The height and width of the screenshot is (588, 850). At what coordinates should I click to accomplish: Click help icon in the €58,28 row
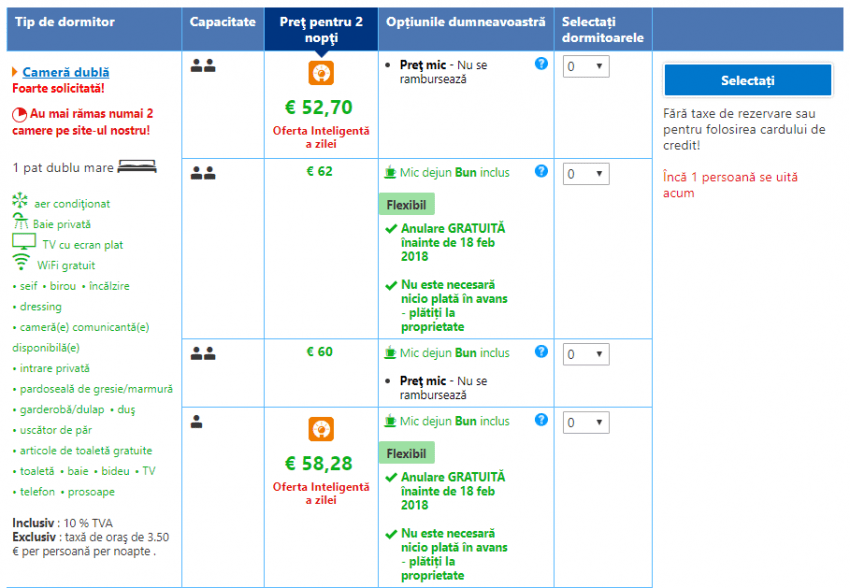[541, 421]
